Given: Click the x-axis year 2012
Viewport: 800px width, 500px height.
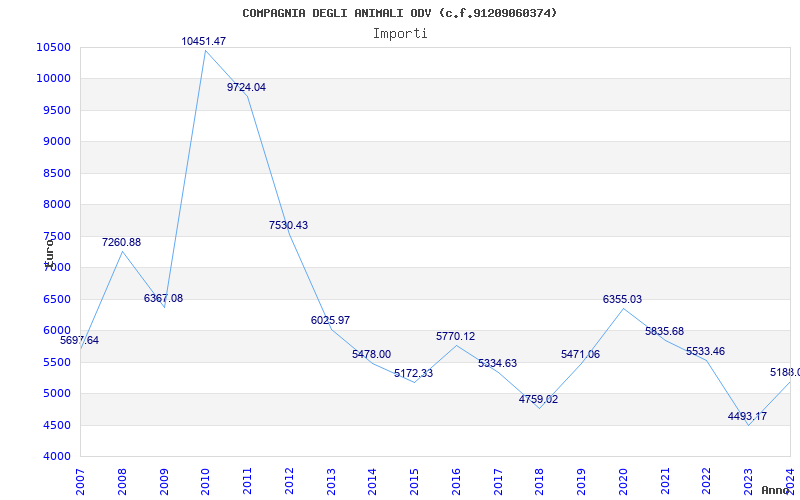Looking at the screenshot, I should tap(289, 482).
